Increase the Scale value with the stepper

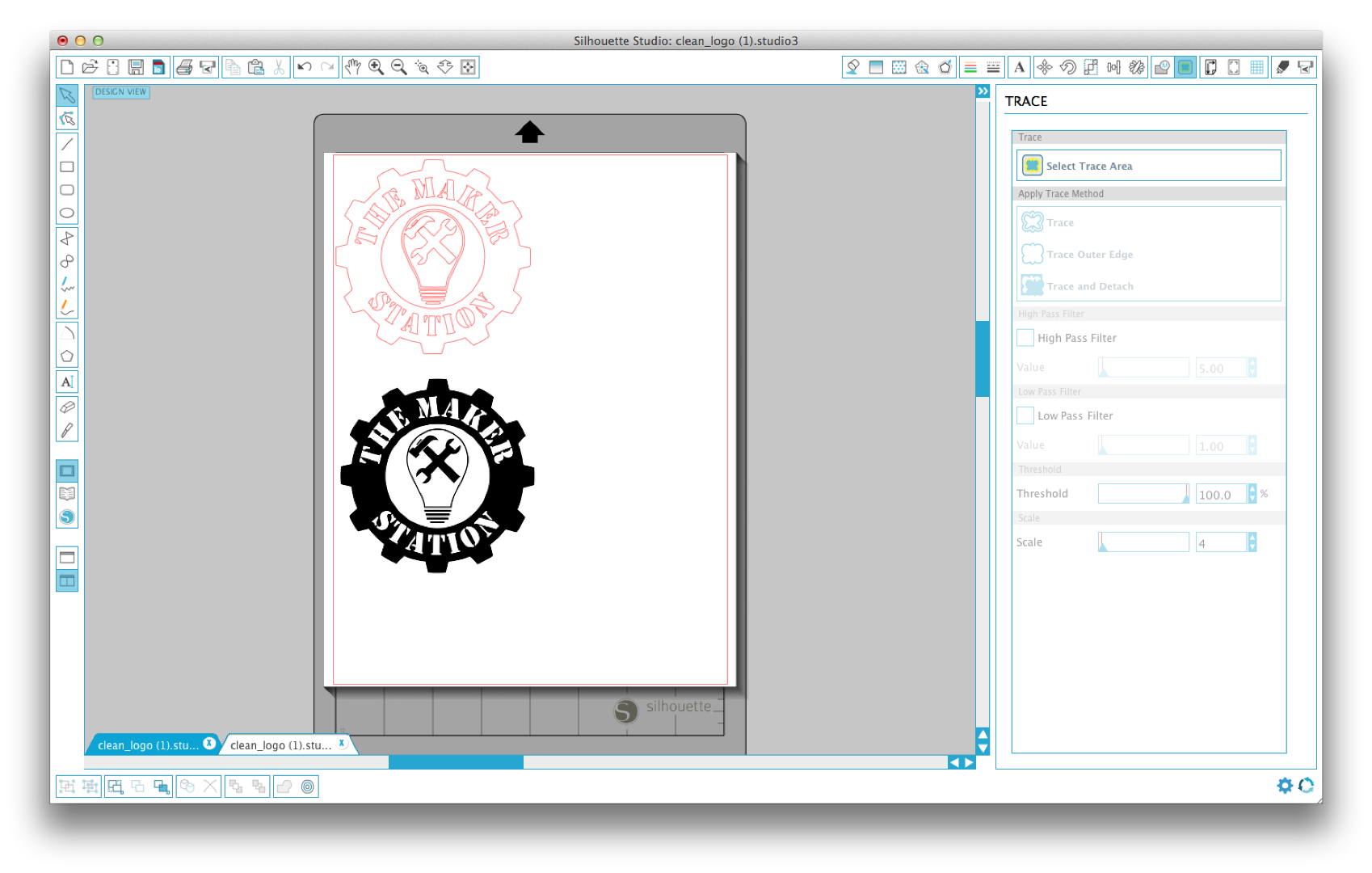[x=1252, y=538]
